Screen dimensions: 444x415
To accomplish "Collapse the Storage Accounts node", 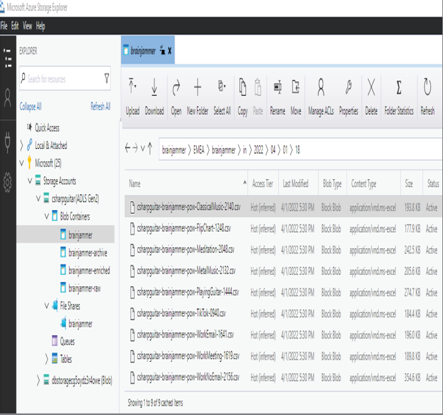I will point(30,181).
